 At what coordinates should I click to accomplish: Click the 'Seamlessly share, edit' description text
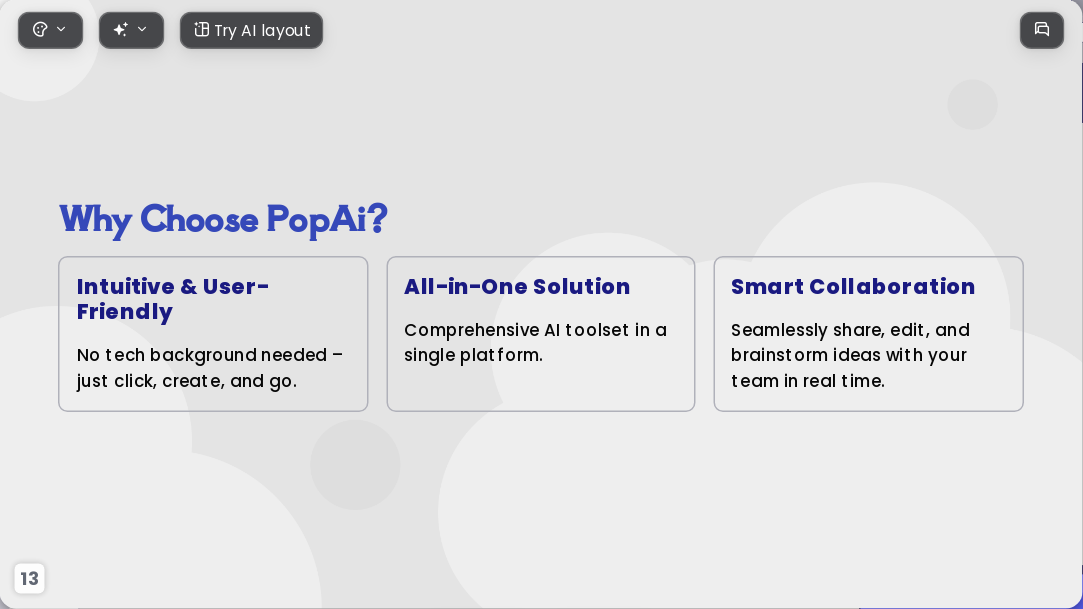pos(850,355)
